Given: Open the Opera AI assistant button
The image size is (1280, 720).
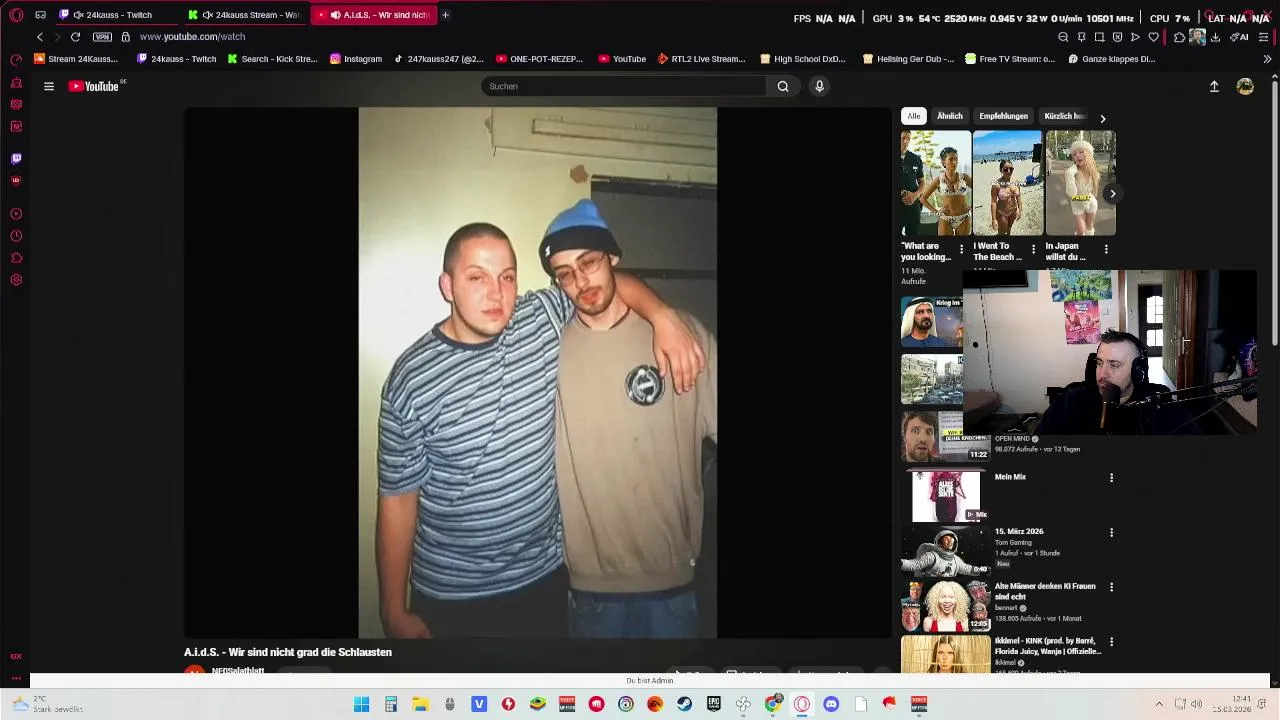Looking at the screenshot, I should coord(1239,37).
